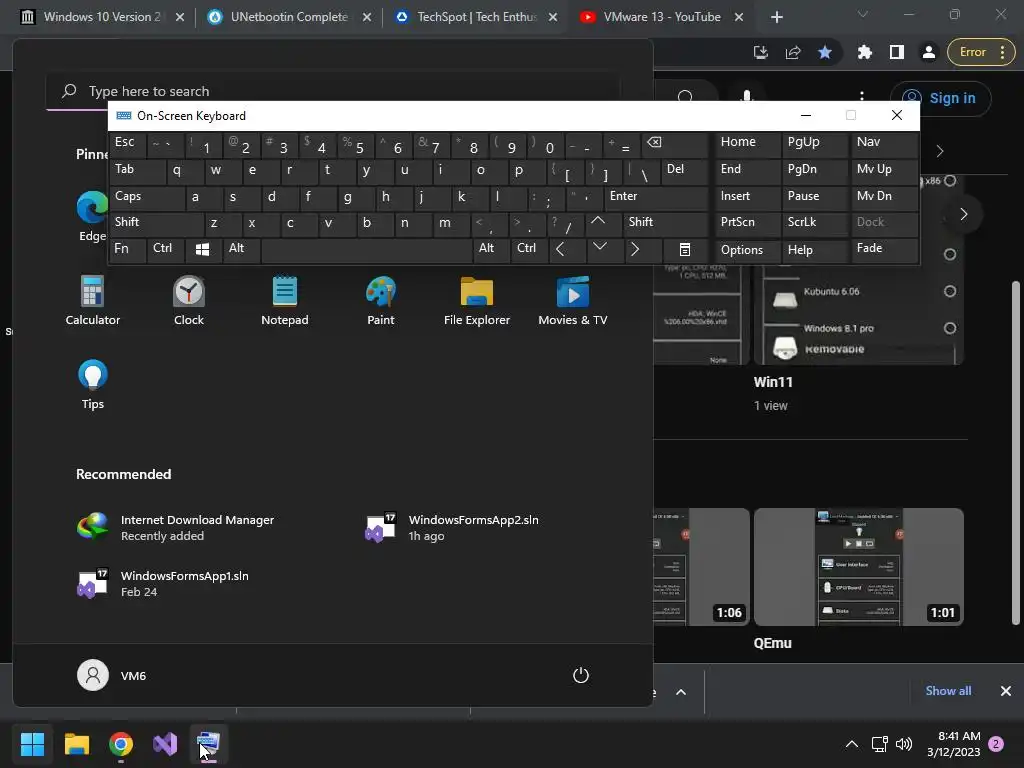Toggle the left Ctrl key

tap(165, 249)
